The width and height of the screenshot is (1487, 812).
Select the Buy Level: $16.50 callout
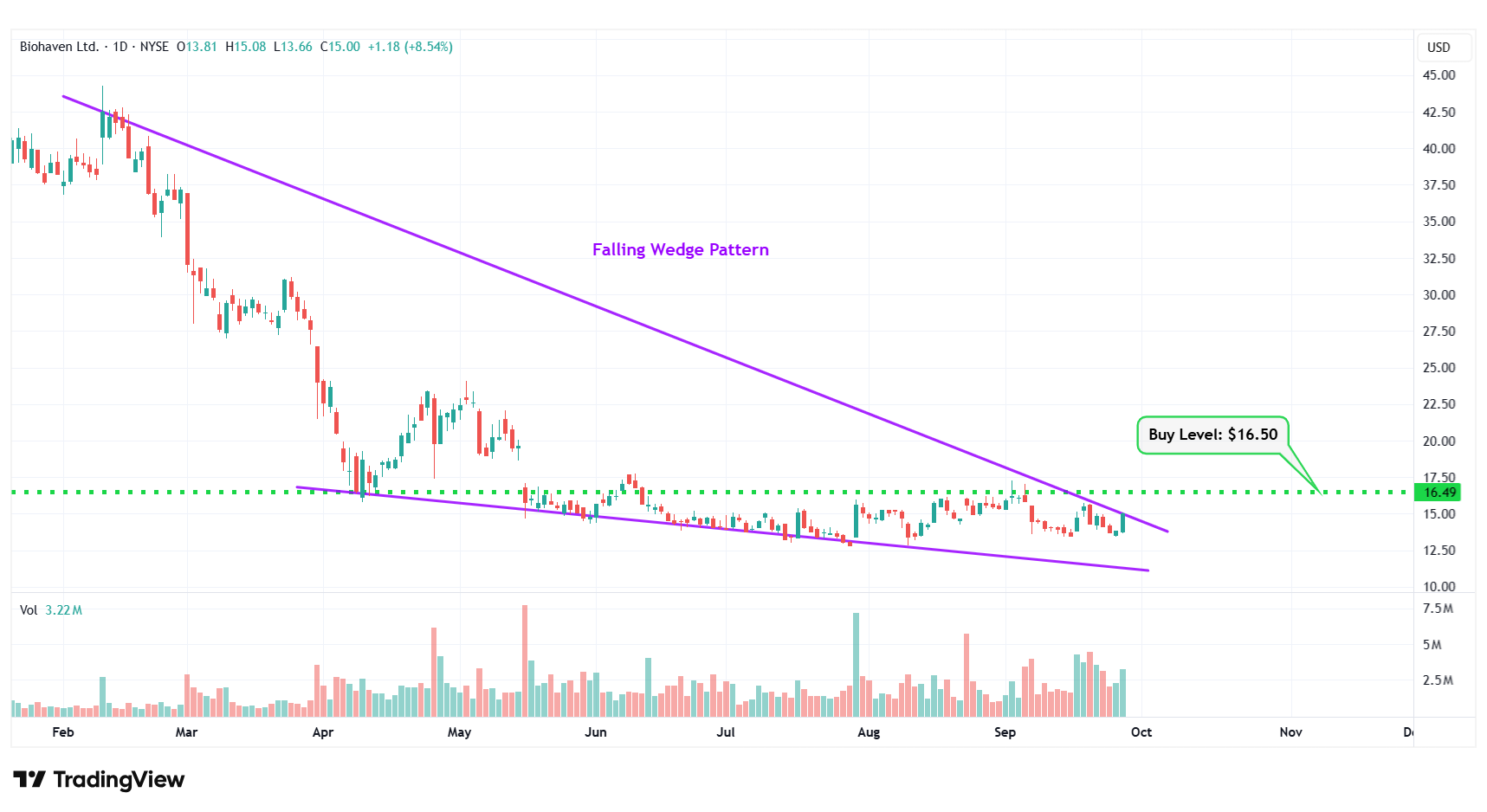click(x=1212, y=435)
